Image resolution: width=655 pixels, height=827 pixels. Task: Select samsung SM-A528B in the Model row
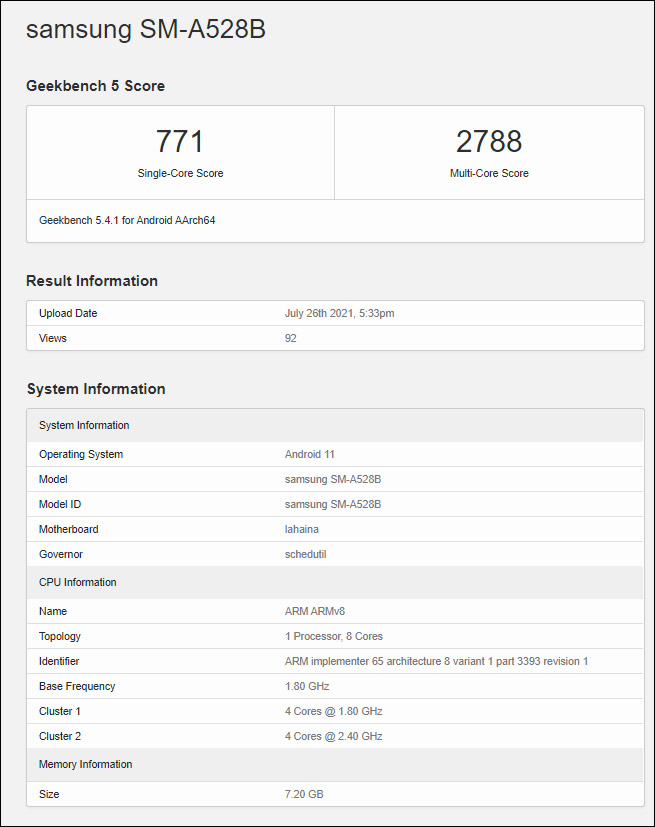pyautogui.click(x=333, y=479)
